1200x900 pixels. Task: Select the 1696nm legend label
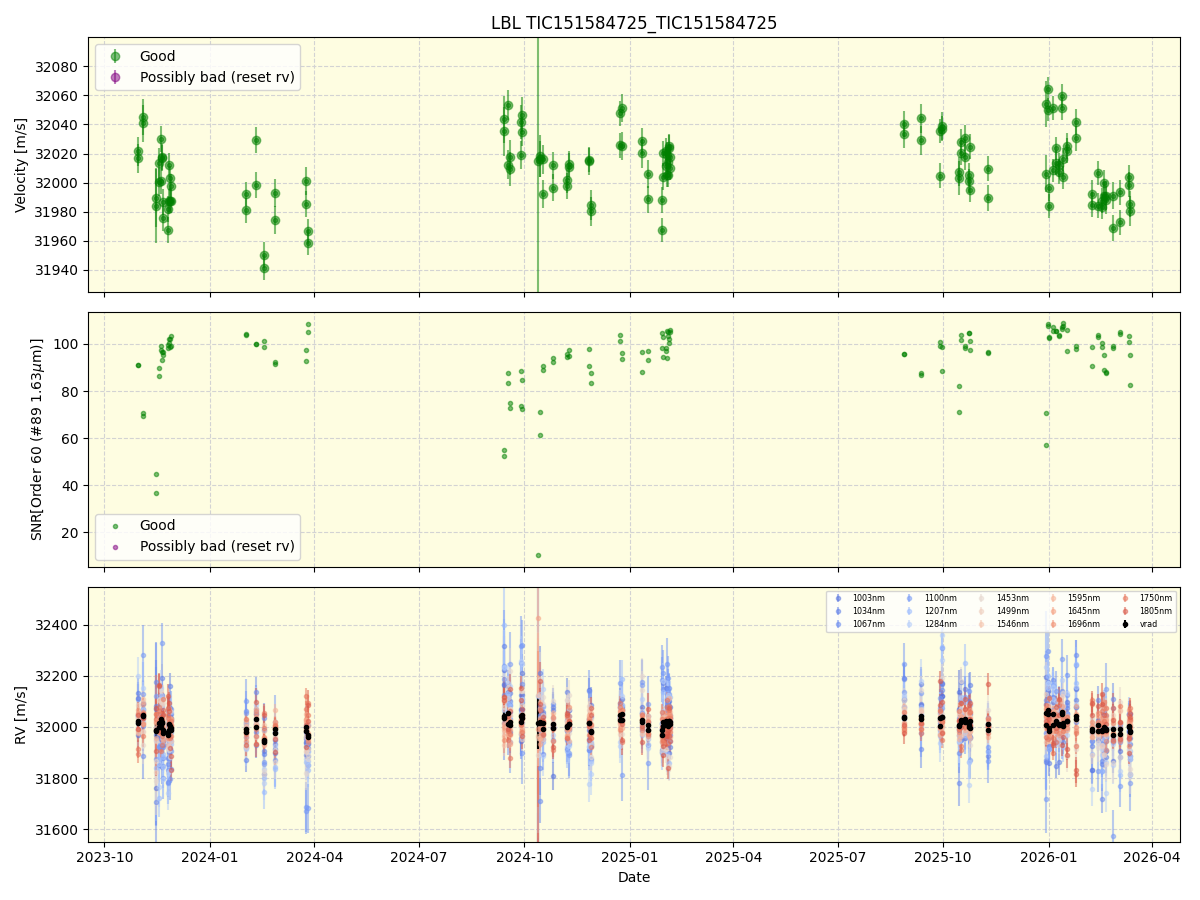(x=1084, y=624)
